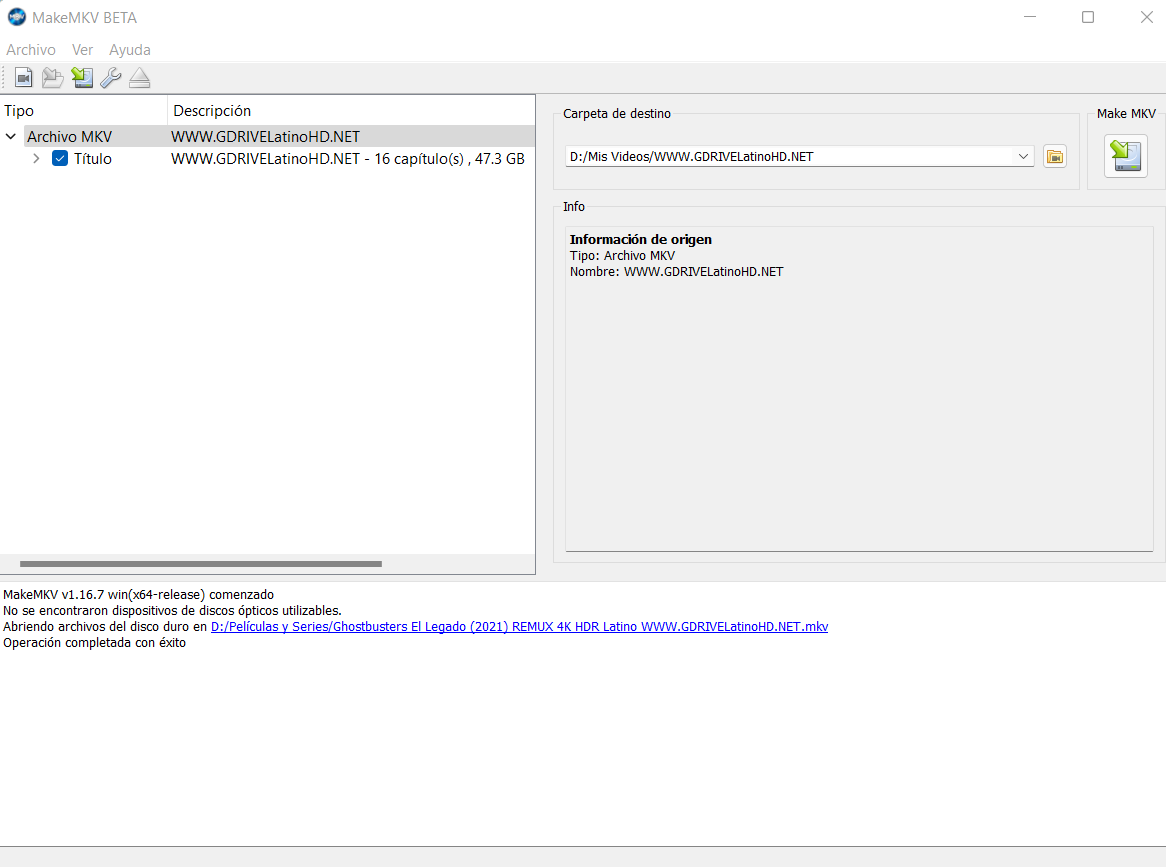
Task: Collapse the Archivo MKV tree node
Action: point(11,137)
